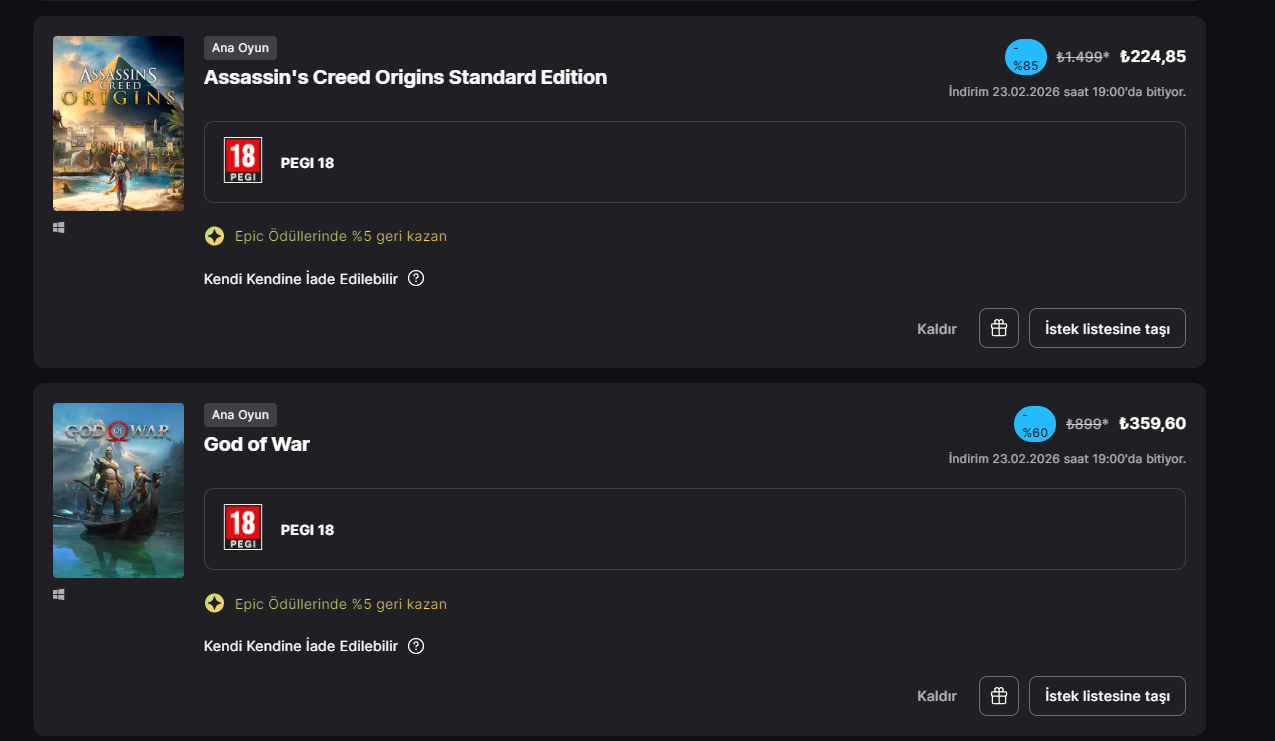Click Windows platform icon under Assassin's Creed cover
This screenshot has width=1275, height=741.
(59, 228)
